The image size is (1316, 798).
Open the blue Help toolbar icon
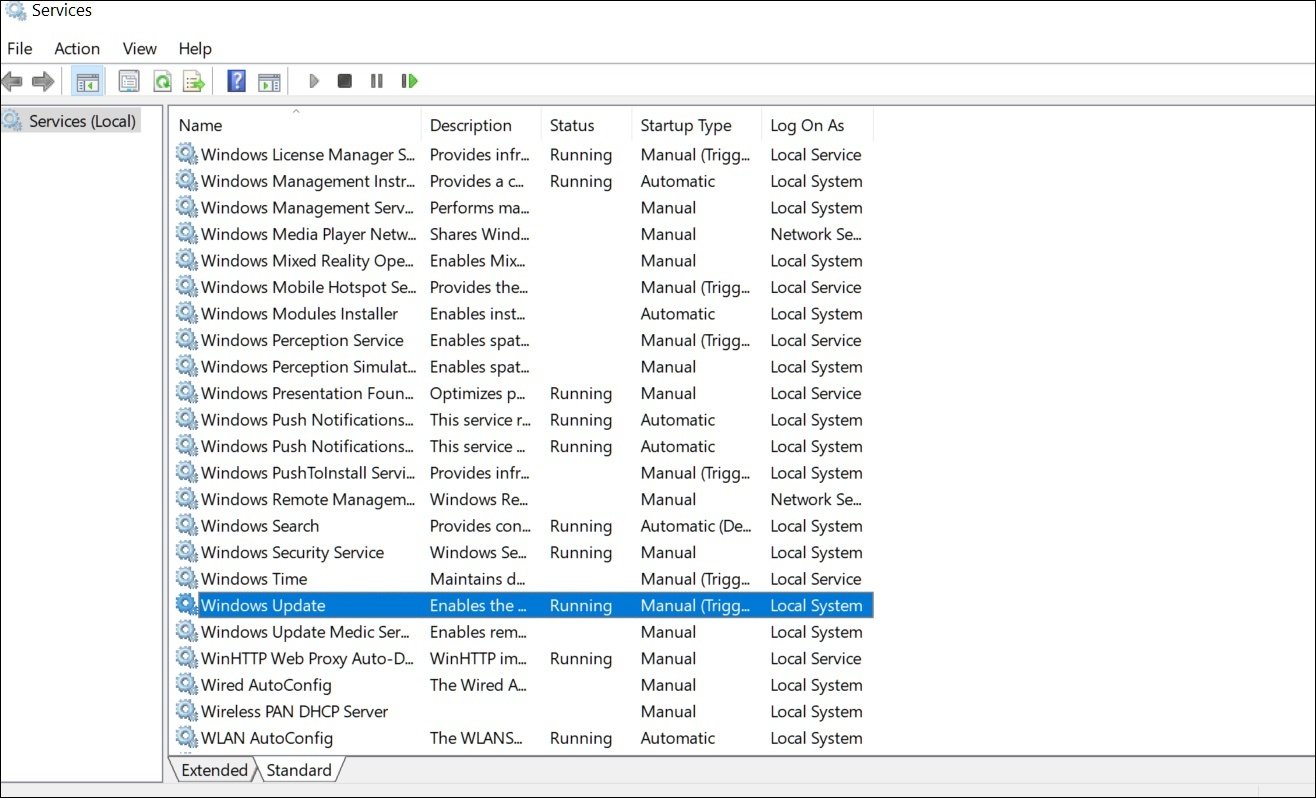pos(236,81)
